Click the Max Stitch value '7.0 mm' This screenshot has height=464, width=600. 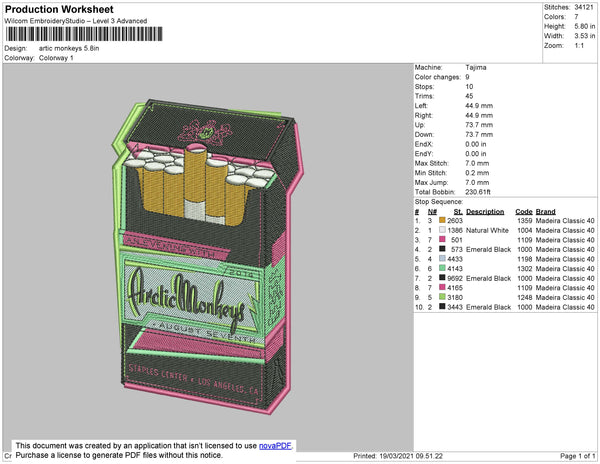click(x=477, y=163)
